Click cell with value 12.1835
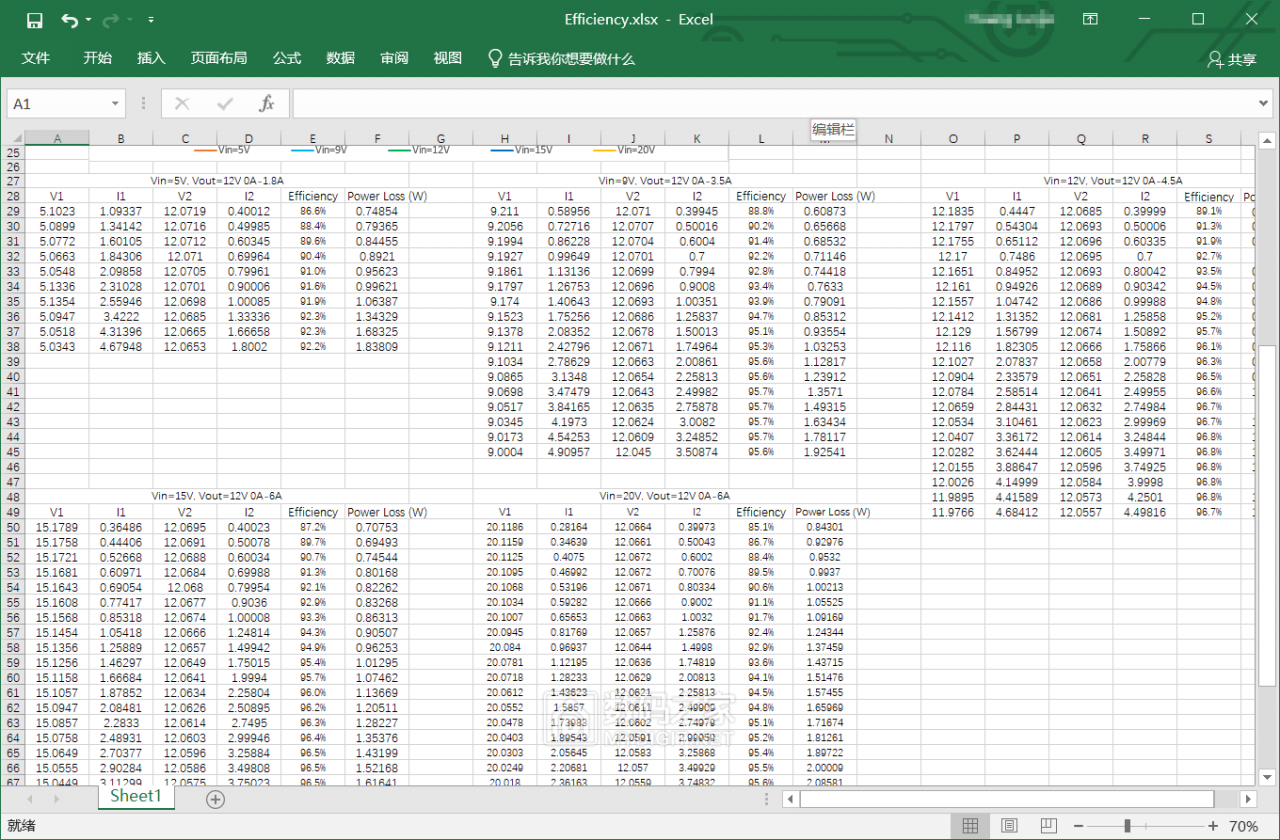This screenshot has width=1280, height=840. [953, 211]
